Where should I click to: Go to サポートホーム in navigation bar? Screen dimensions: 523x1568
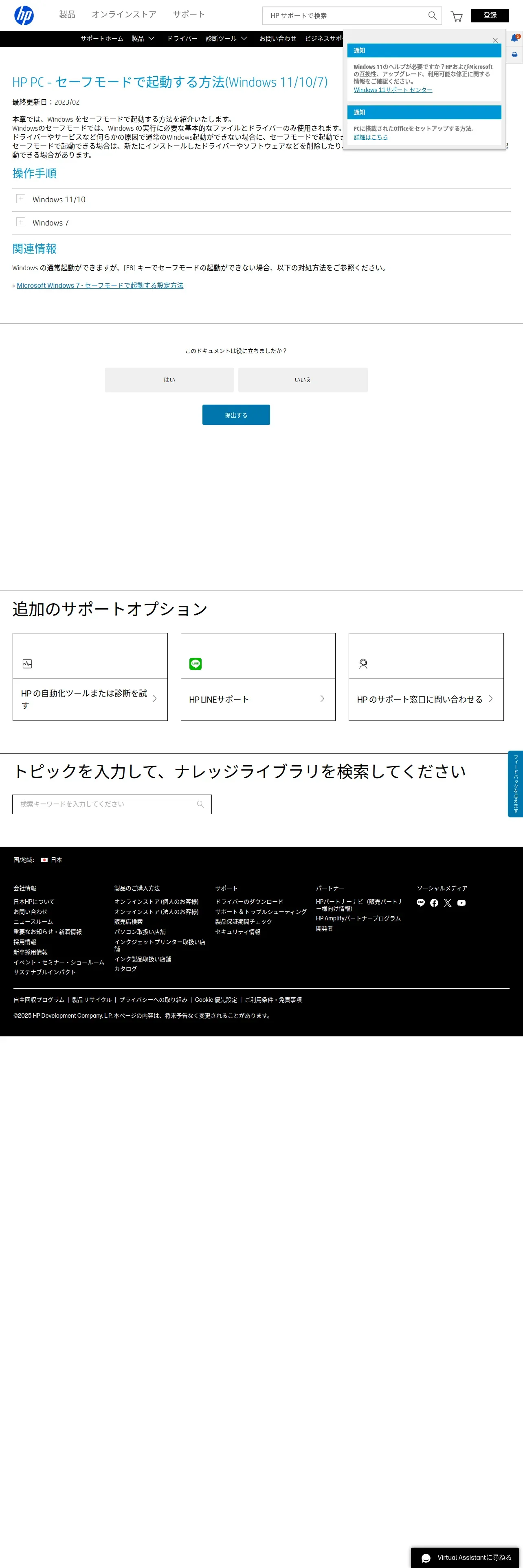coord(102,38)
